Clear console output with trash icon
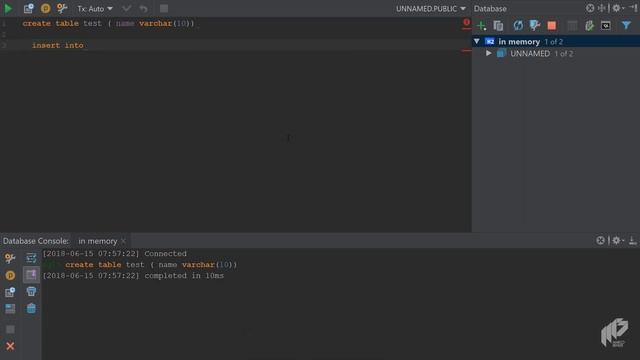This screenshot has height=360, width=640. coord(31,308)
